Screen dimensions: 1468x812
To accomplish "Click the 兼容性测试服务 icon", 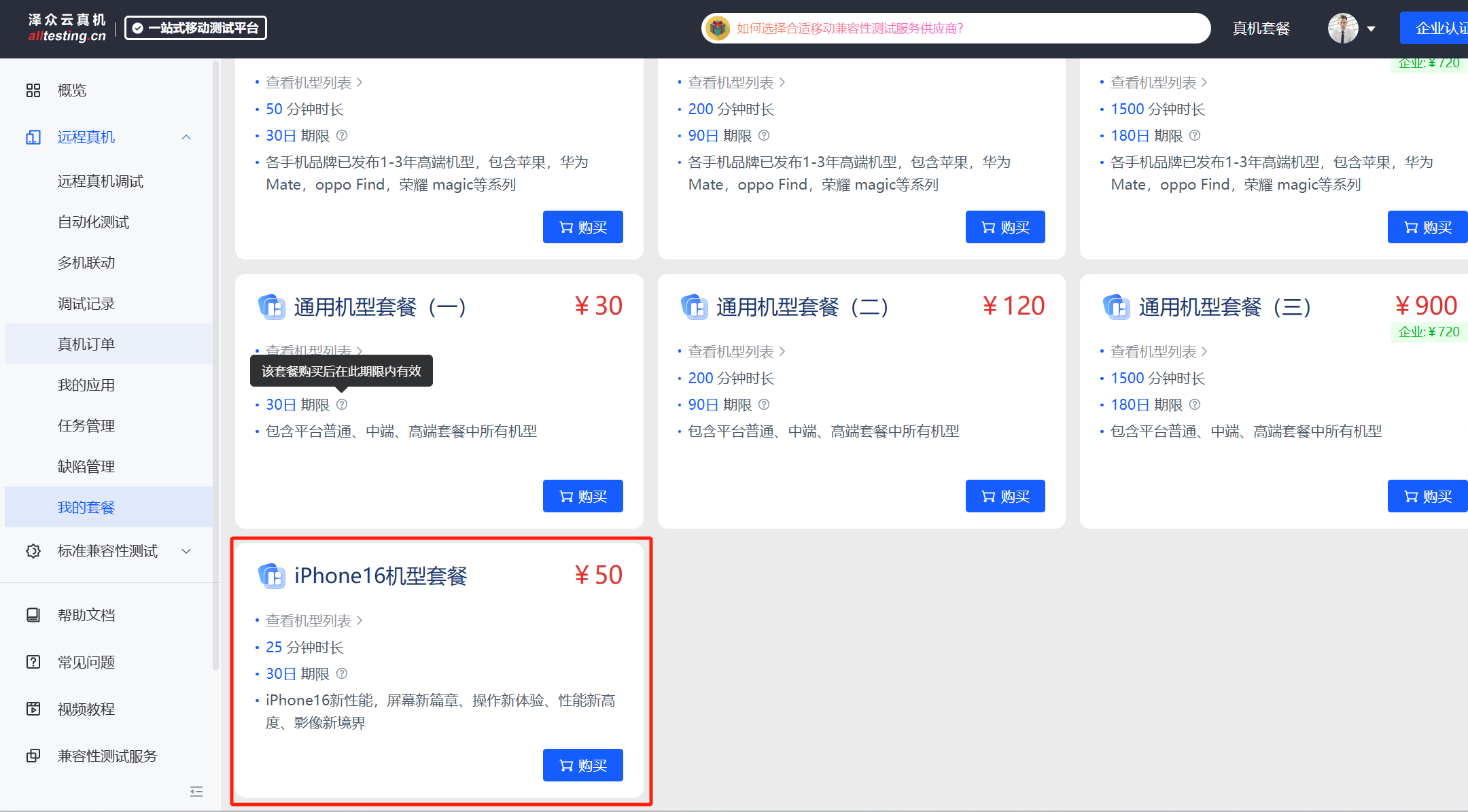I will point(33,756).
